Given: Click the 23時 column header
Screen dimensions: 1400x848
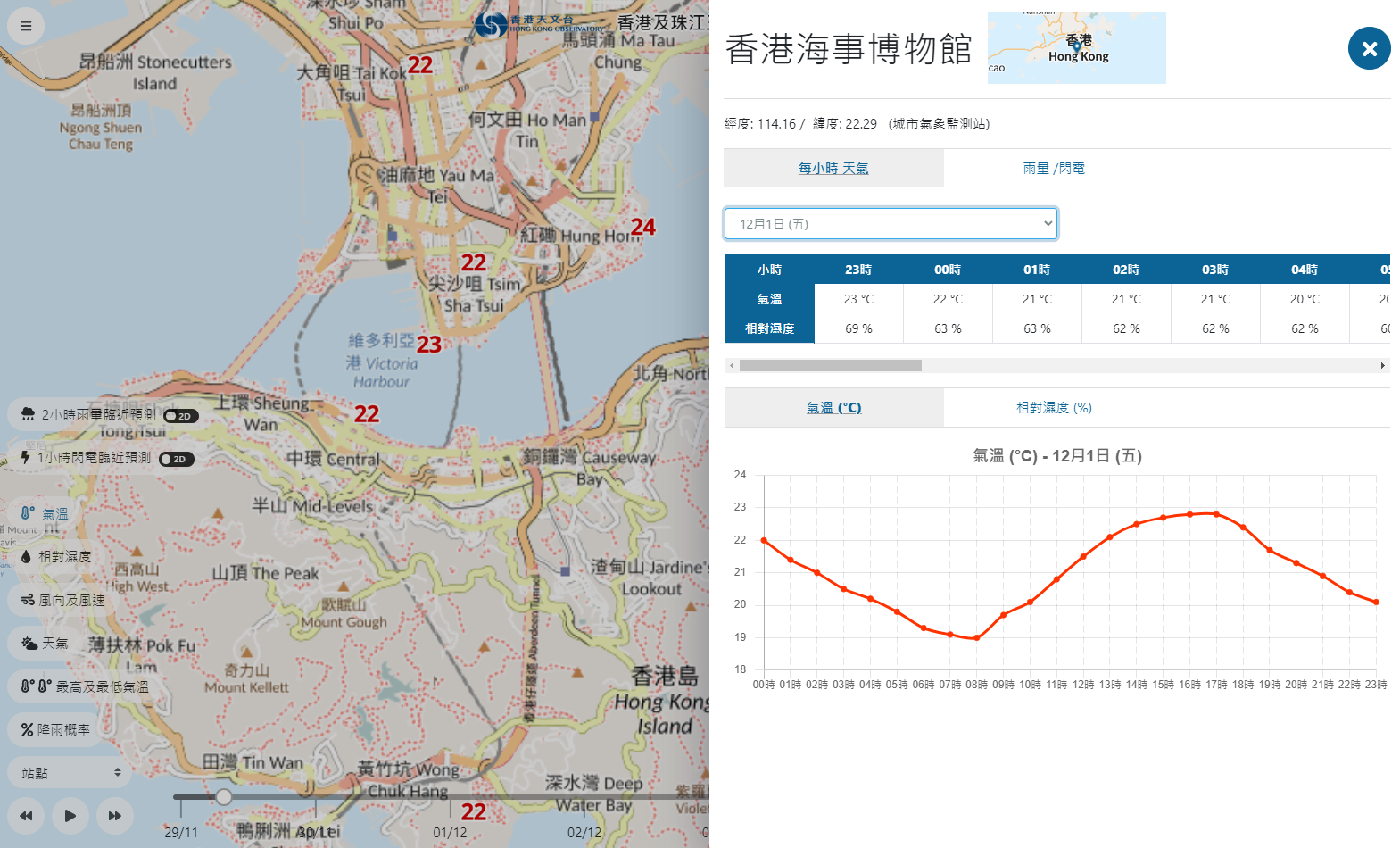Looking at the screenshot, I should [858, 270].
